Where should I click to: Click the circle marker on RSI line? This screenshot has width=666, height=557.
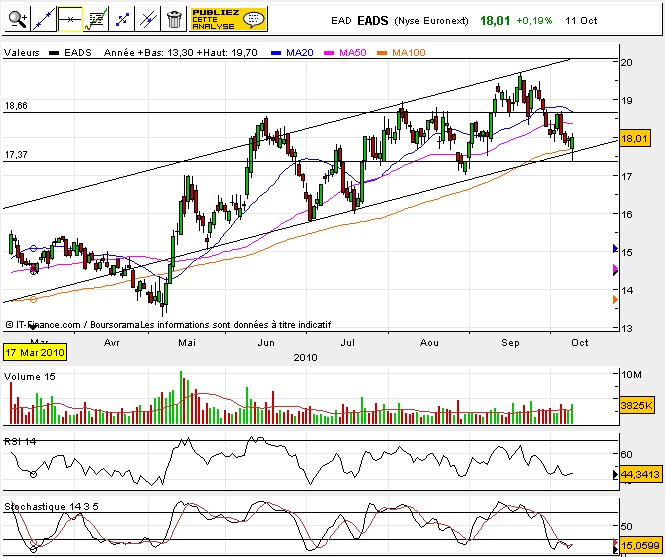pyautogui.click(x=34, y=474)
